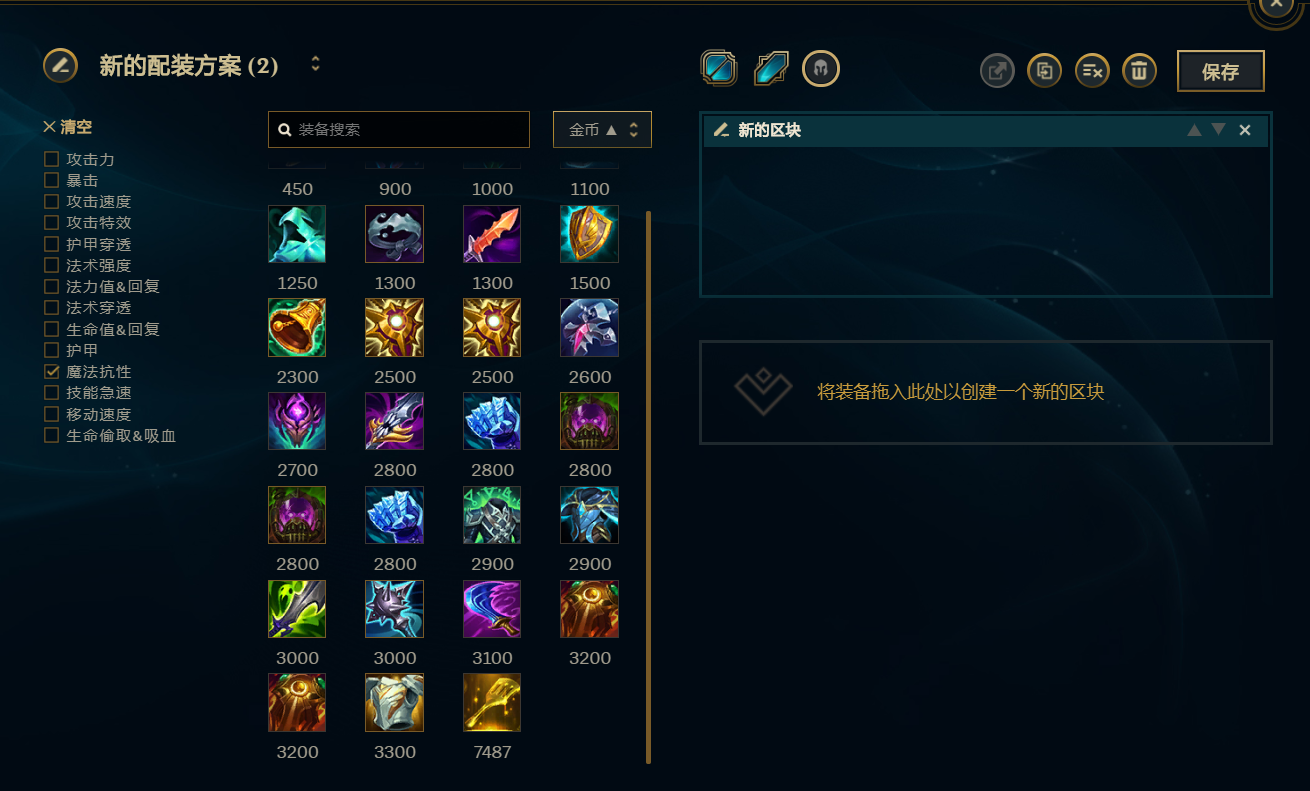Click the item list vertical scrollbar
The height and width of the screenshot is (791, 1310).
pos(648,486)
